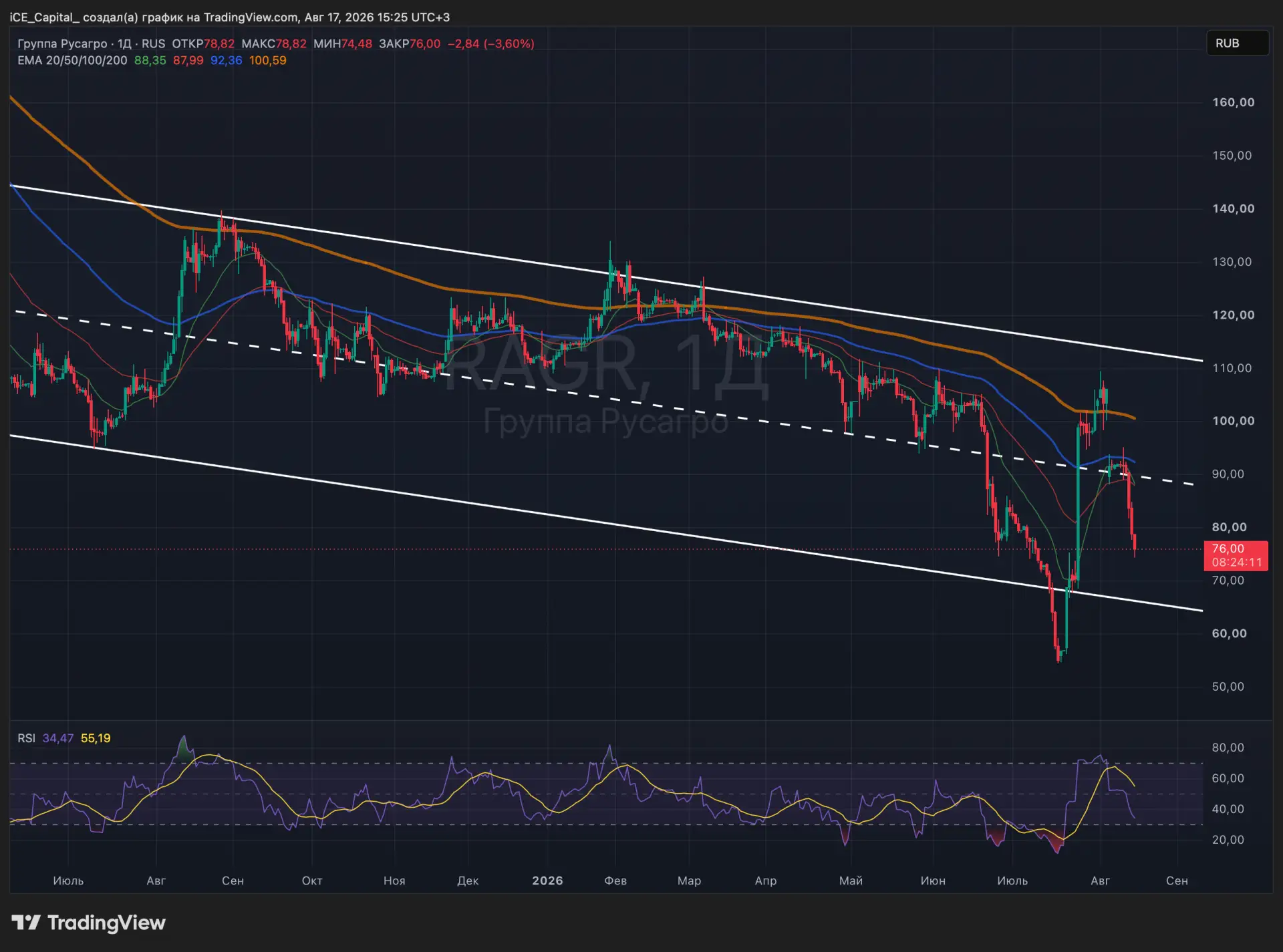1283x952 pixels.
Task: Click the −2,84 (−3,60%) change value
Action: (x=490, y=43)
